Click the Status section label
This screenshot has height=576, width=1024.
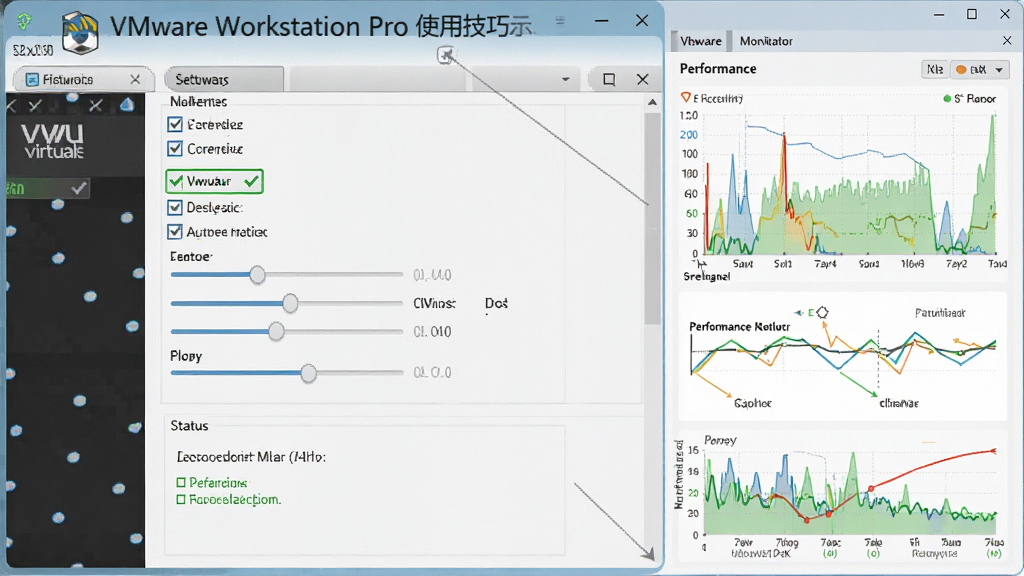click(189, 426)
